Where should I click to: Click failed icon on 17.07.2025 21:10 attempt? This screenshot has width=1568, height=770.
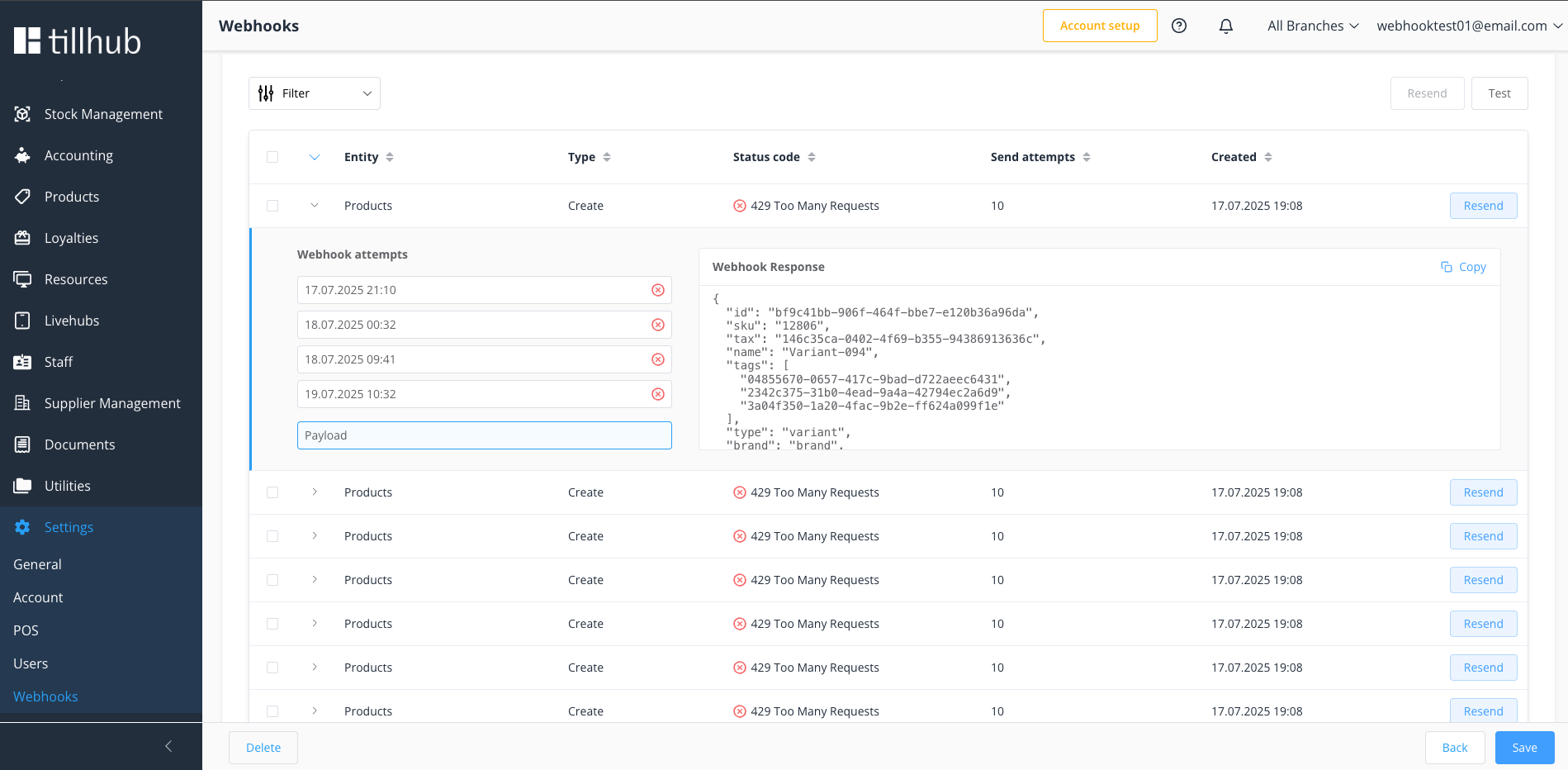(x=658, y=290)
